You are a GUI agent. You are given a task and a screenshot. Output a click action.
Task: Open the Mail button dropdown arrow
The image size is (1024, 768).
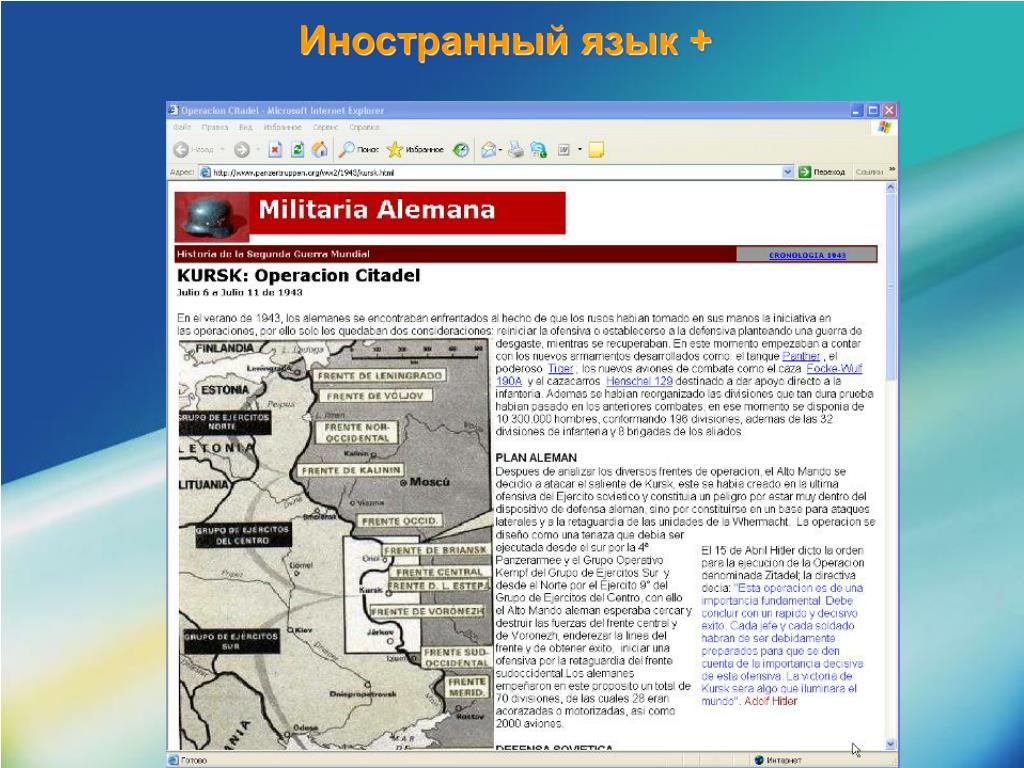(x=500, y=151)
